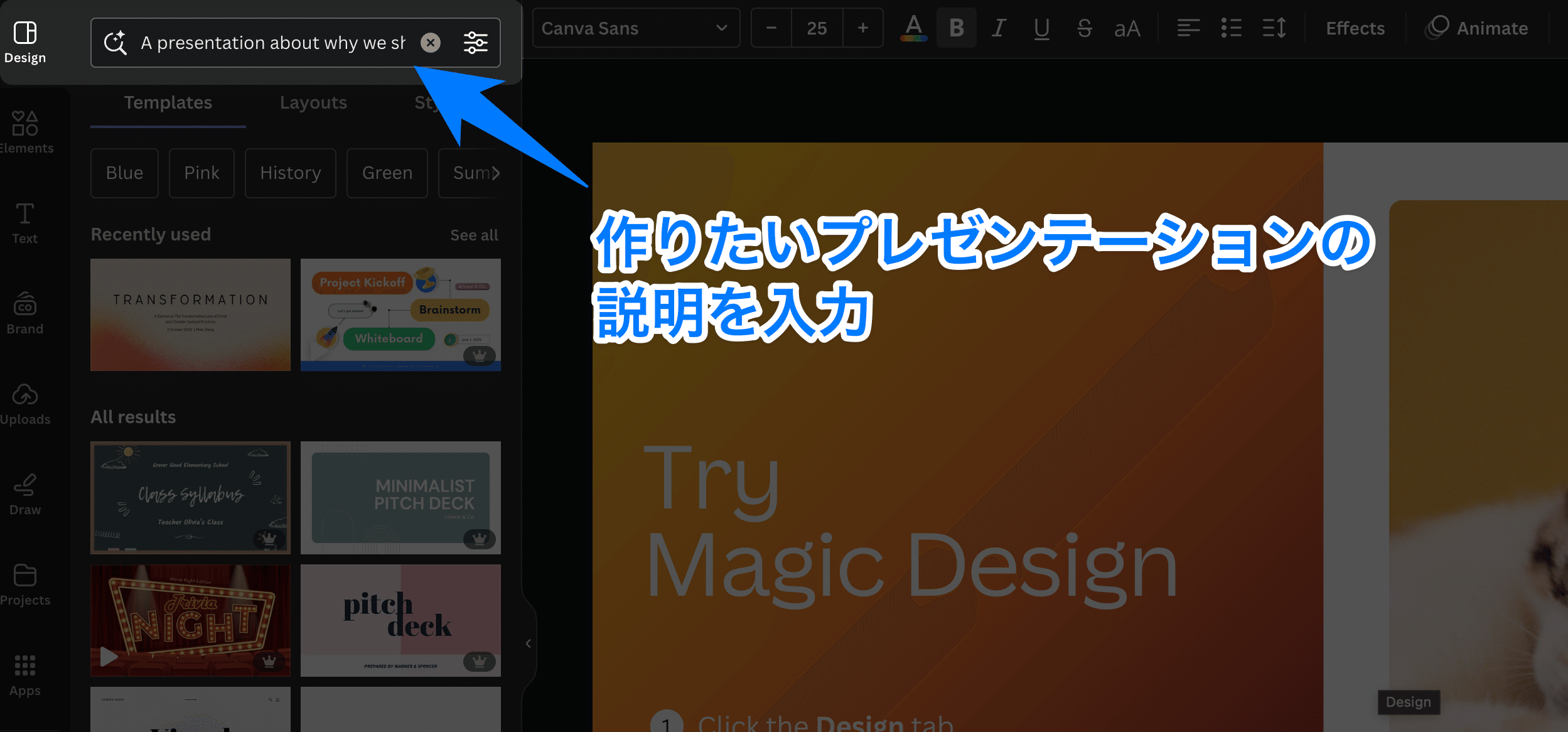The image size is (1568, 732).
Task: Open search filter settings icon
Action: pyautogui.click(x=475, y=43)
